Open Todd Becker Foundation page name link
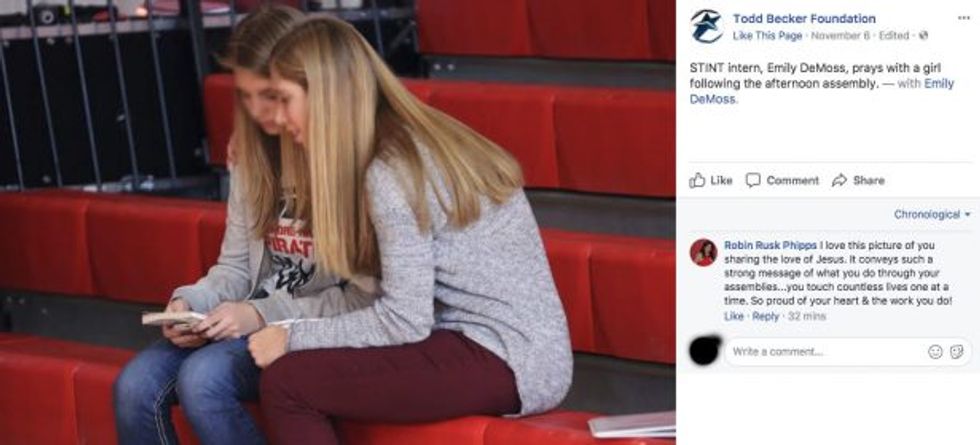980x445 pixels. point(804,19)
